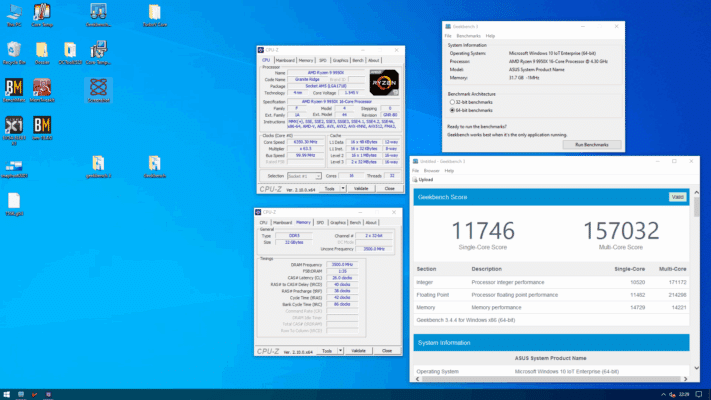Open Mainboard tab in lower CPU-Z
Screen dimensions: 711x400
coord(282,223)
